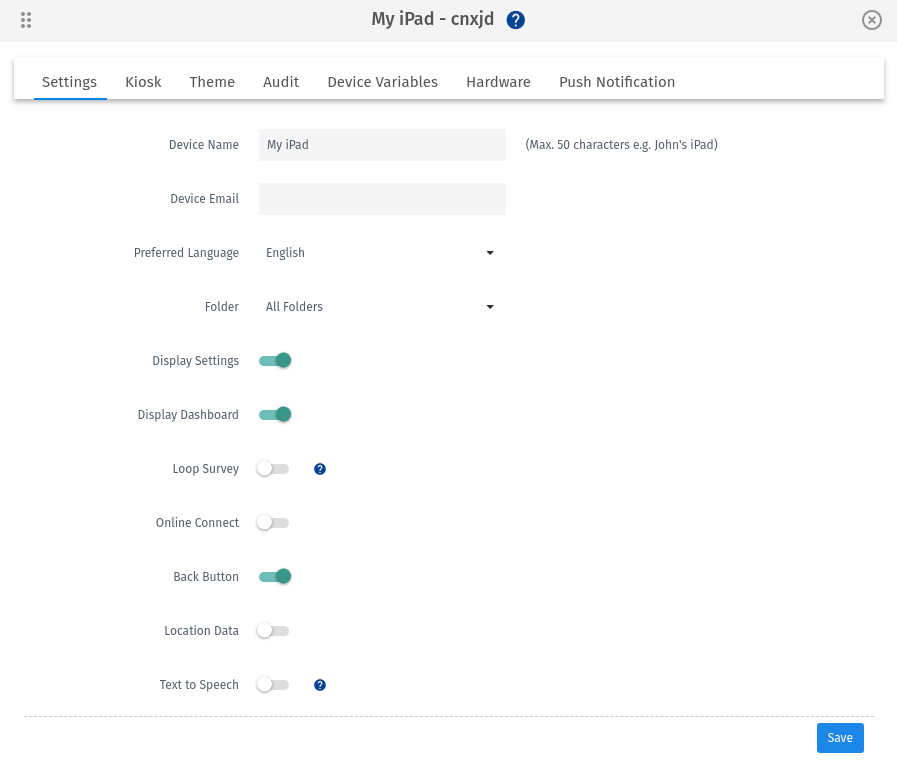Click inside the Device Name field
The height and width of the screenshot is (762, 897).
382,144
